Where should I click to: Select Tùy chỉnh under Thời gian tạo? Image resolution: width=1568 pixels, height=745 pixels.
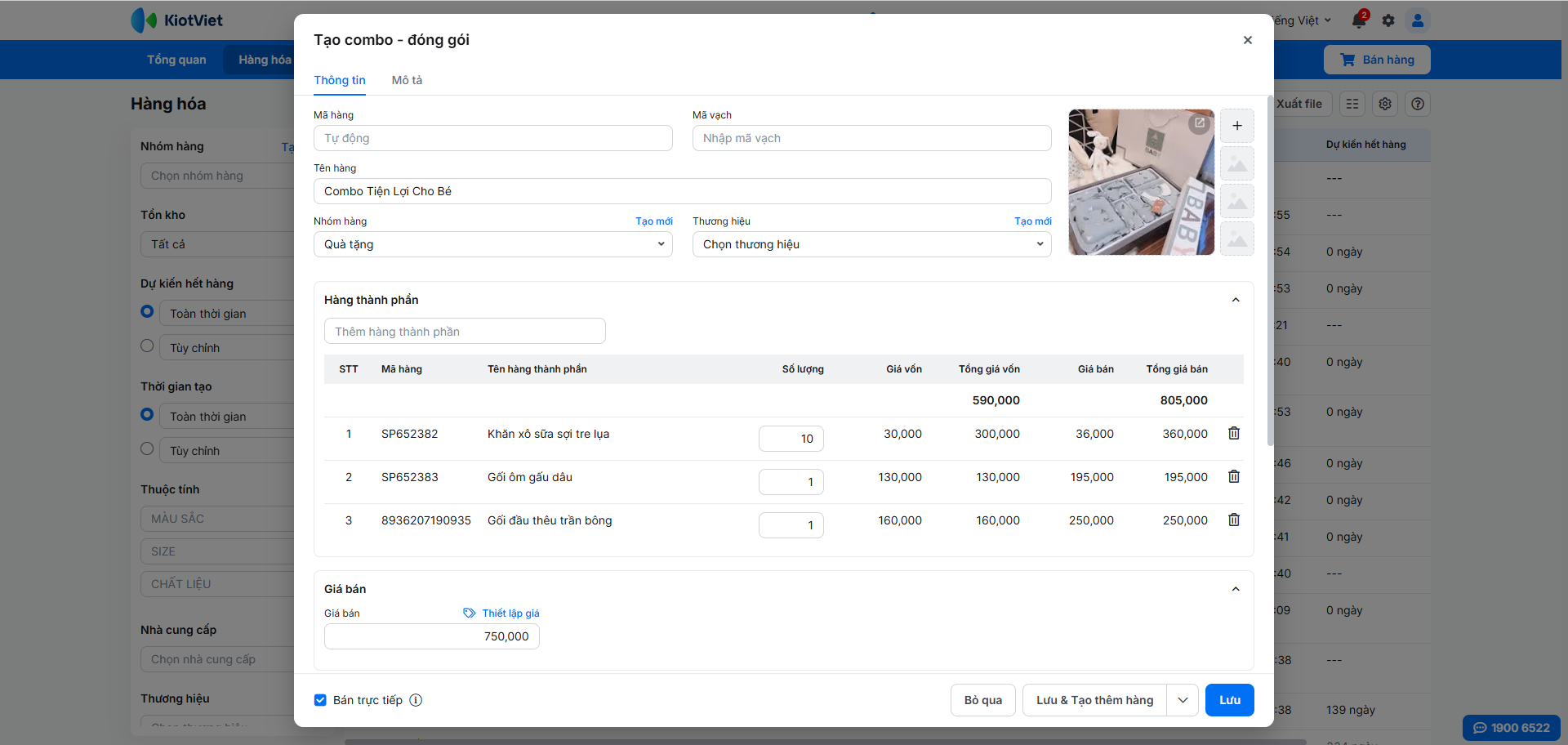click(x=147, y=448)
